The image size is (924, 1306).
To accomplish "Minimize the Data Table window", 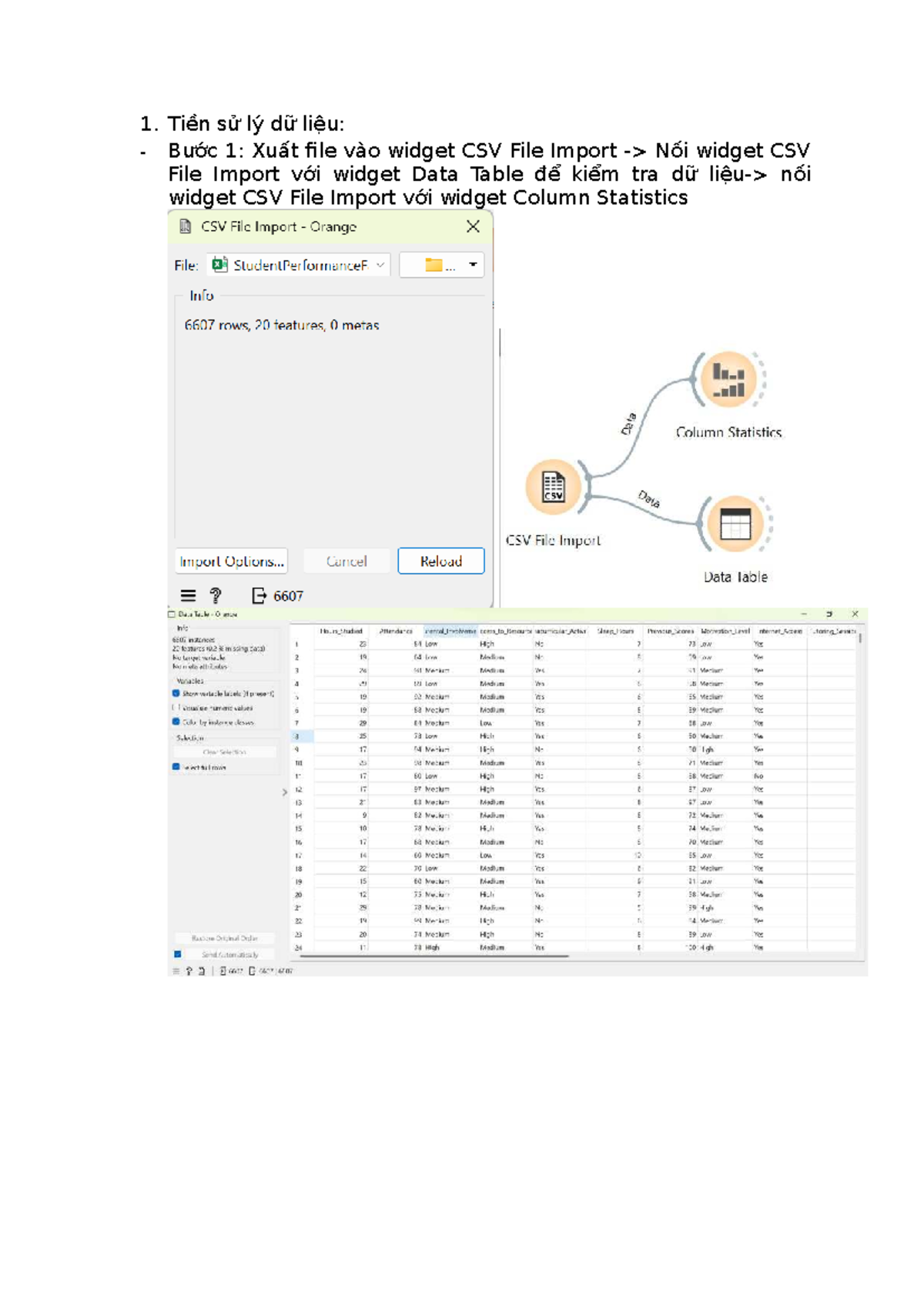I will point(804,614).
